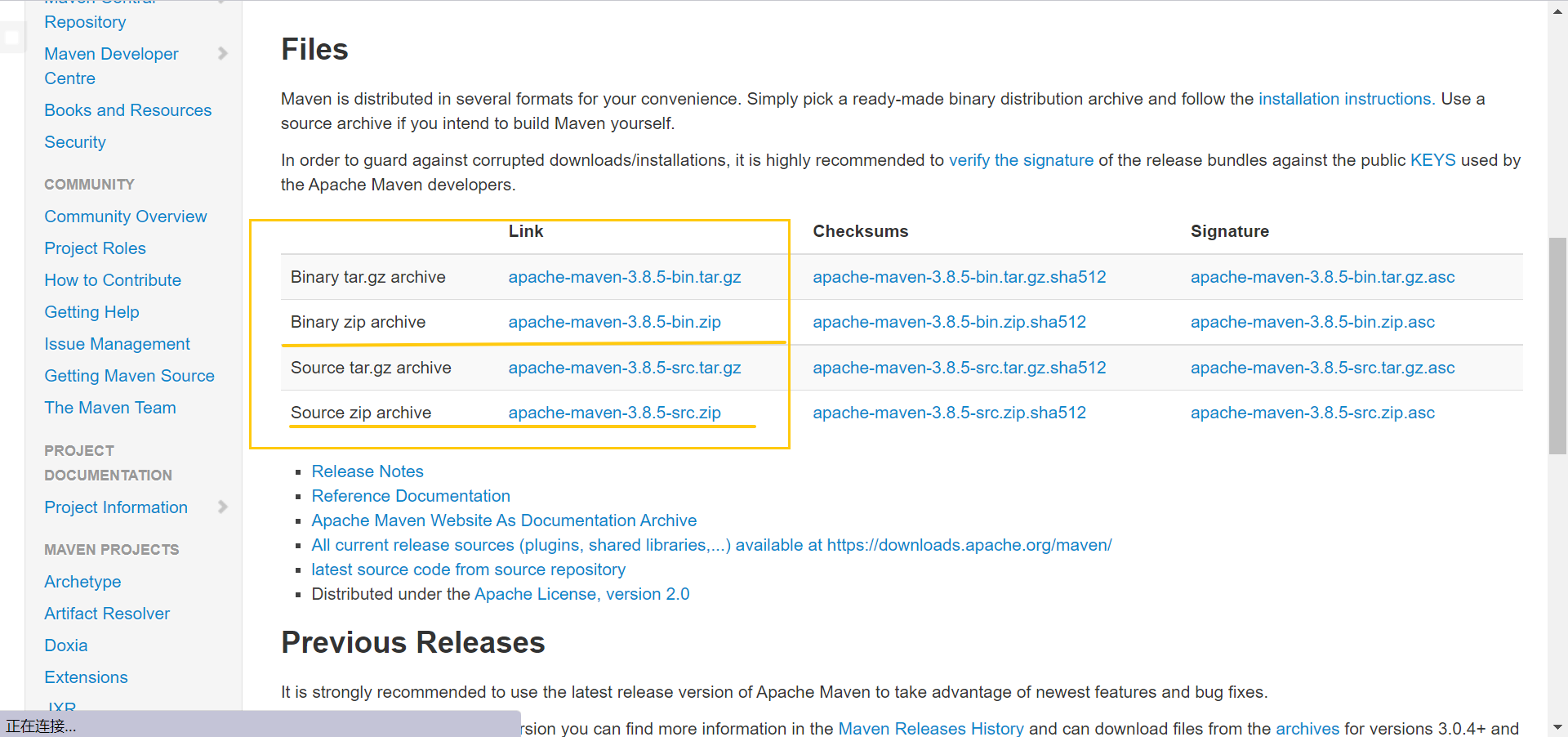Open the Maven Developer Centre sidebar link
This screenshot has width=1568, height=737.
111,66
